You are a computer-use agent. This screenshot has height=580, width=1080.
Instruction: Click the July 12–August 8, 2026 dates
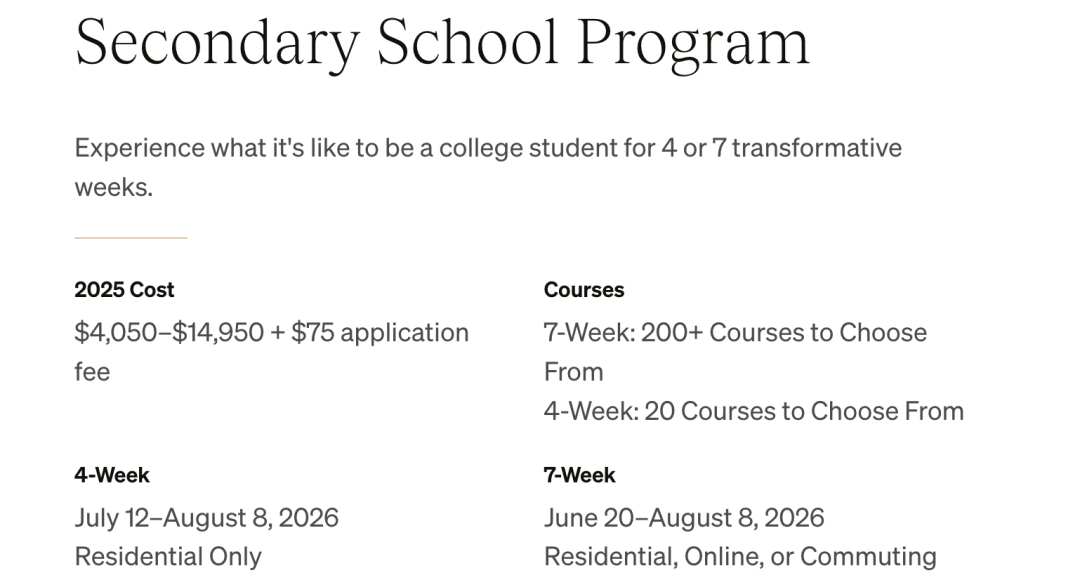pyautogui.click(x=207, y=518)
